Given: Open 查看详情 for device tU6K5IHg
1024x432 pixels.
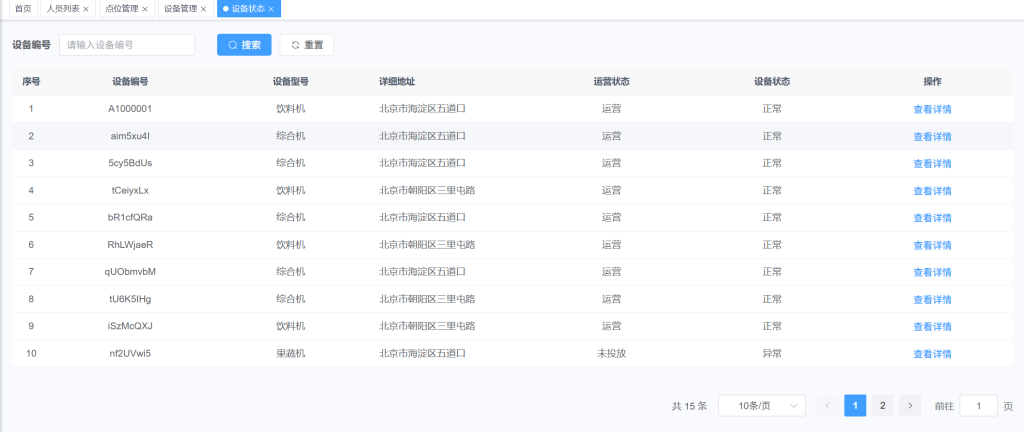Looking at the screenshot, I should 932,299.
